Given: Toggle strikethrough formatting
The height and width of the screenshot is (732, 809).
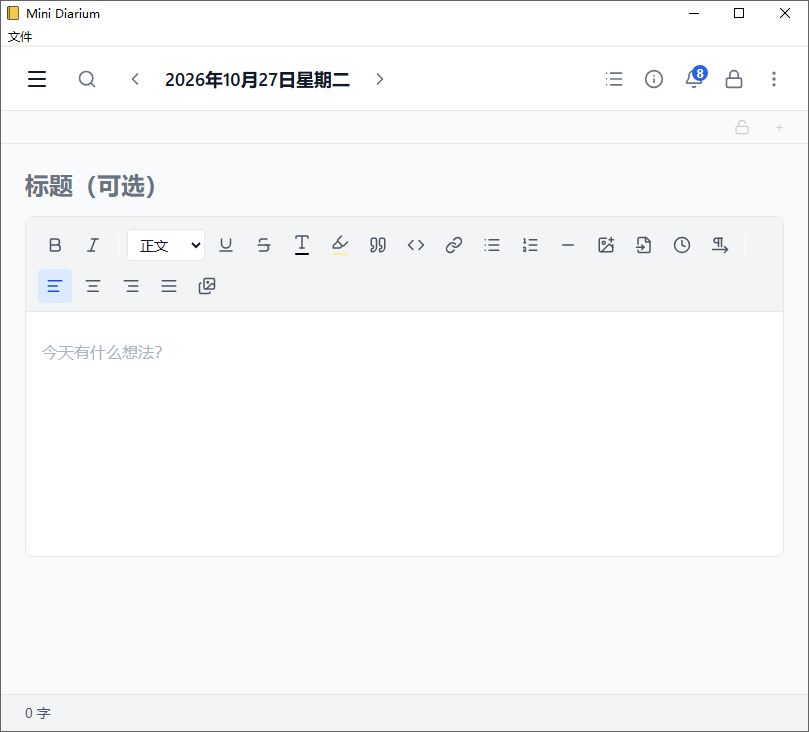Looking at the screenshot, I should [264, 245].
